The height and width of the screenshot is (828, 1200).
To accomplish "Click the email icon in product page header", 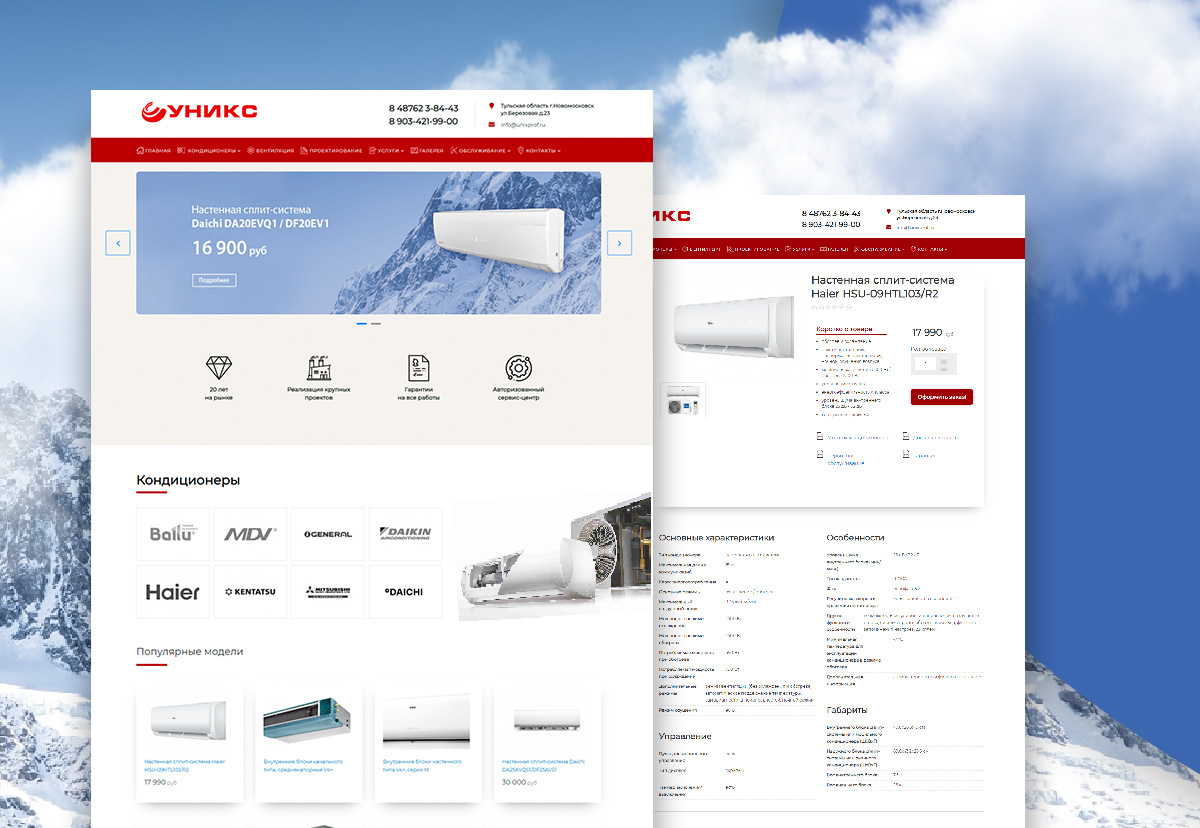I will [888, 227].
